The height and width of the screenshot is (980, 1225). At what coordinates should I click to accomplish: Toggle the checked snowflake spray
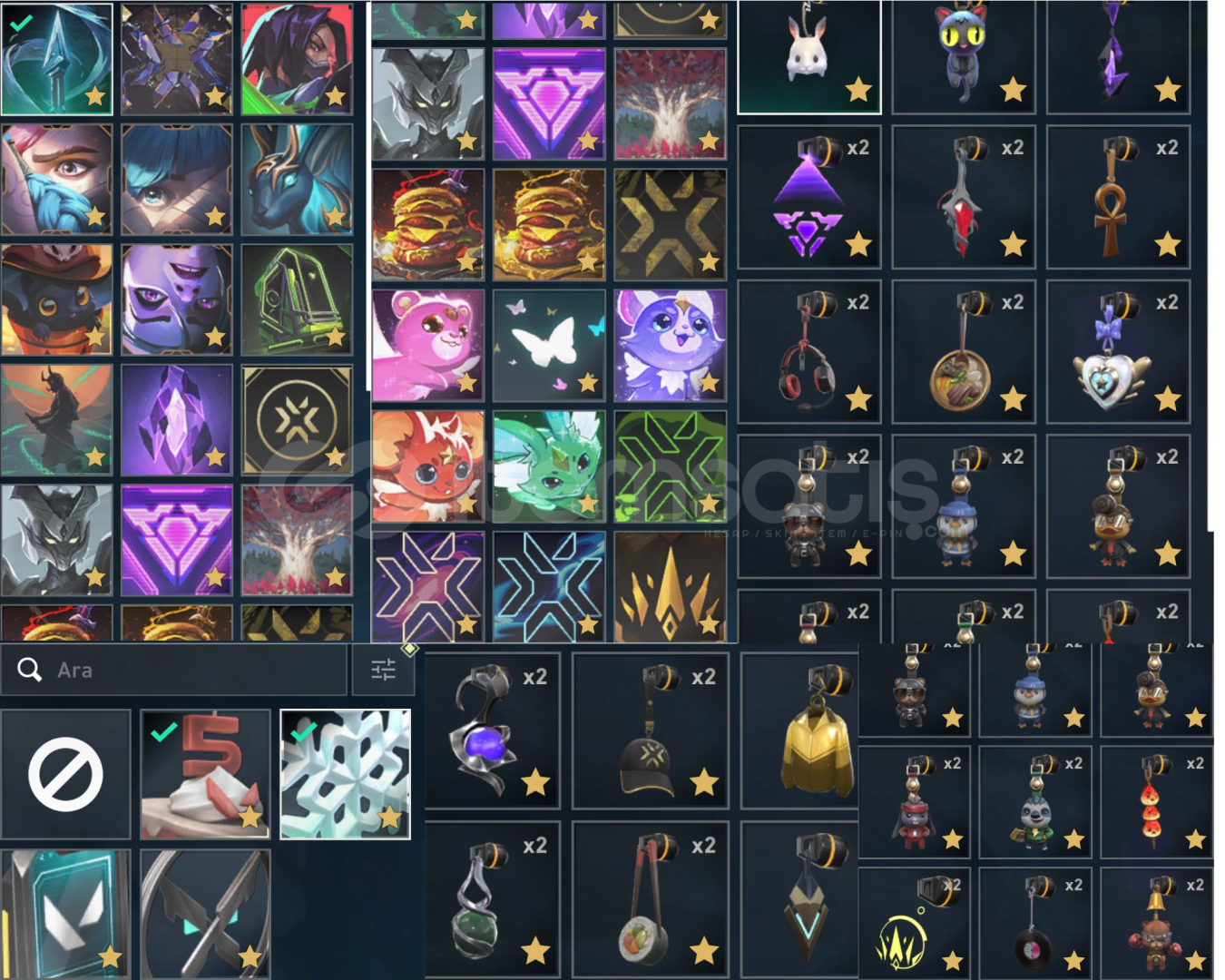(346, 774)
